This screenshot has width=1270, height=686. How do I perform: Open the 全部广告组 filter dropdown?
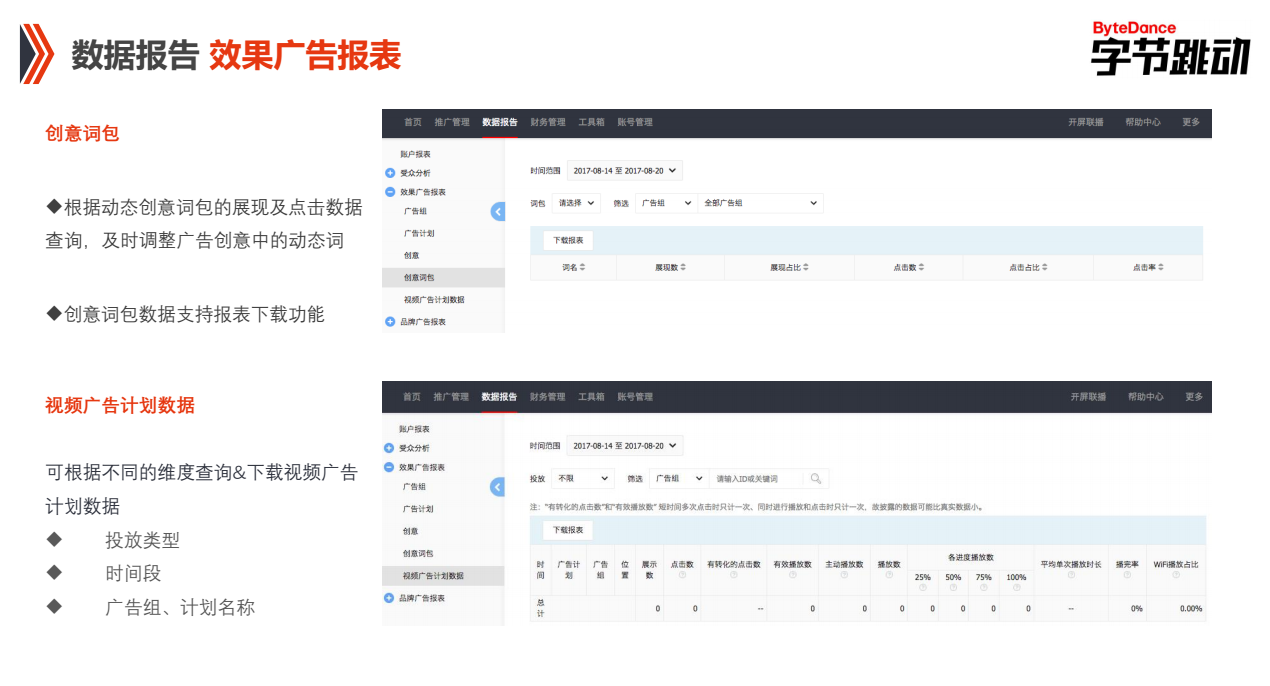pyautogui.click(x=760, y=203)
